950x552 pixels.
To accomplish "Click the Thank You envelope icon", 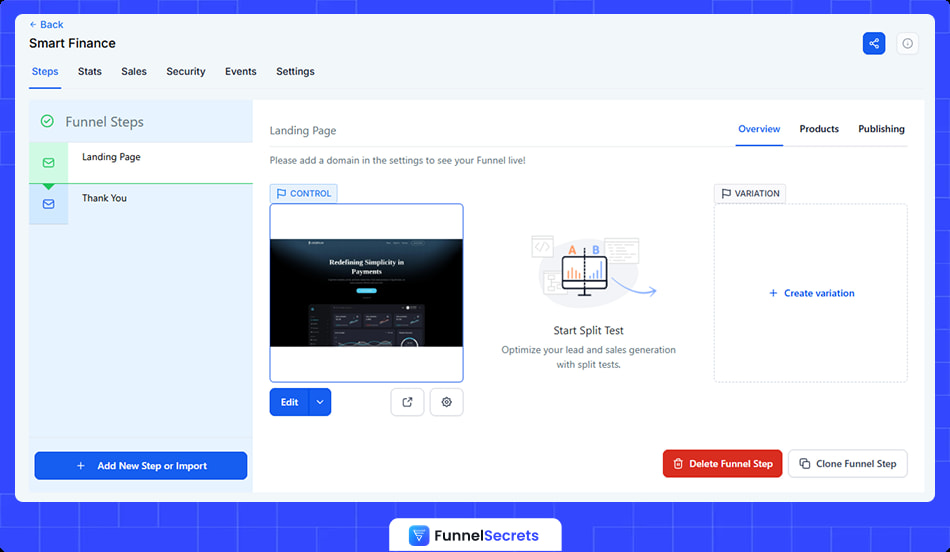I will [x=48, y=204].
